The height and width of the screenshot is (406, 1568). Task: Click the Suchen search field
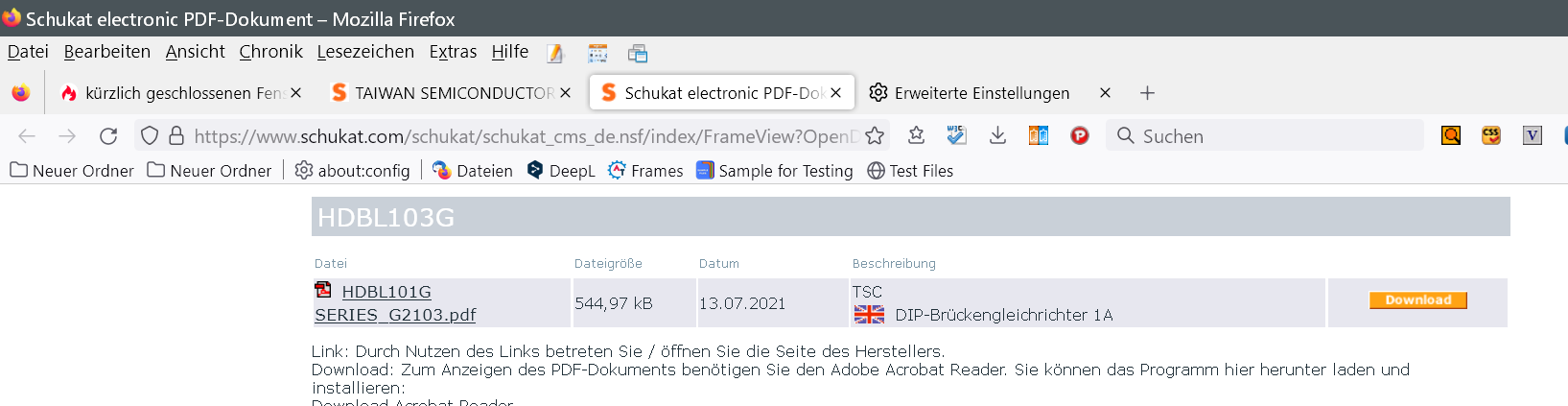[1266, 136]
